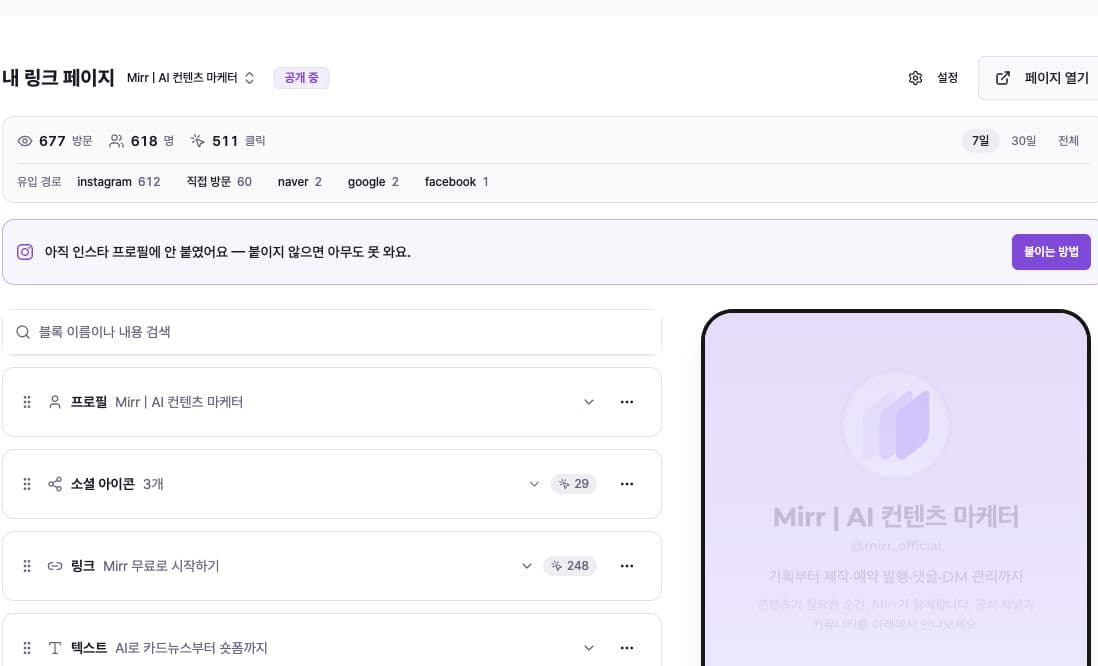Expand the 프로필 block chevron
Image resolution: width=1098 pixels, height=666 pixels.
[x=589, y=402]
